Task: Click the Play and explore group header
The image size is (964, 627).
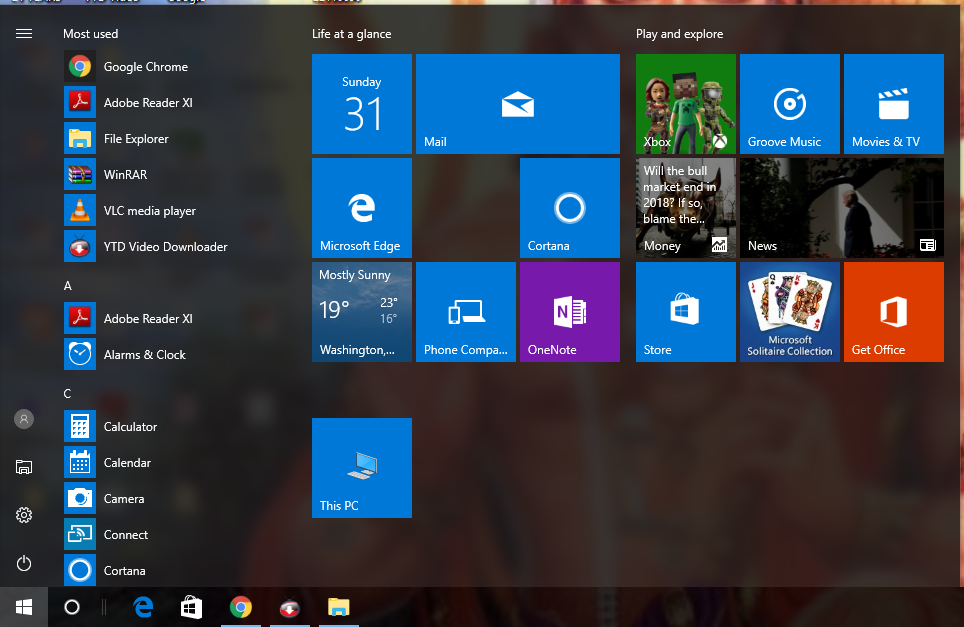Action: coord(679,34)
